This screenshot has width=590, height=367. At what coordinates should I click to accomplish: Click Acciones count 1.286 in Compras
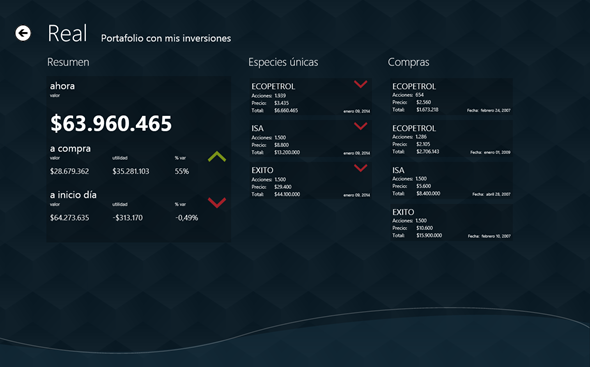coord(421,137)
